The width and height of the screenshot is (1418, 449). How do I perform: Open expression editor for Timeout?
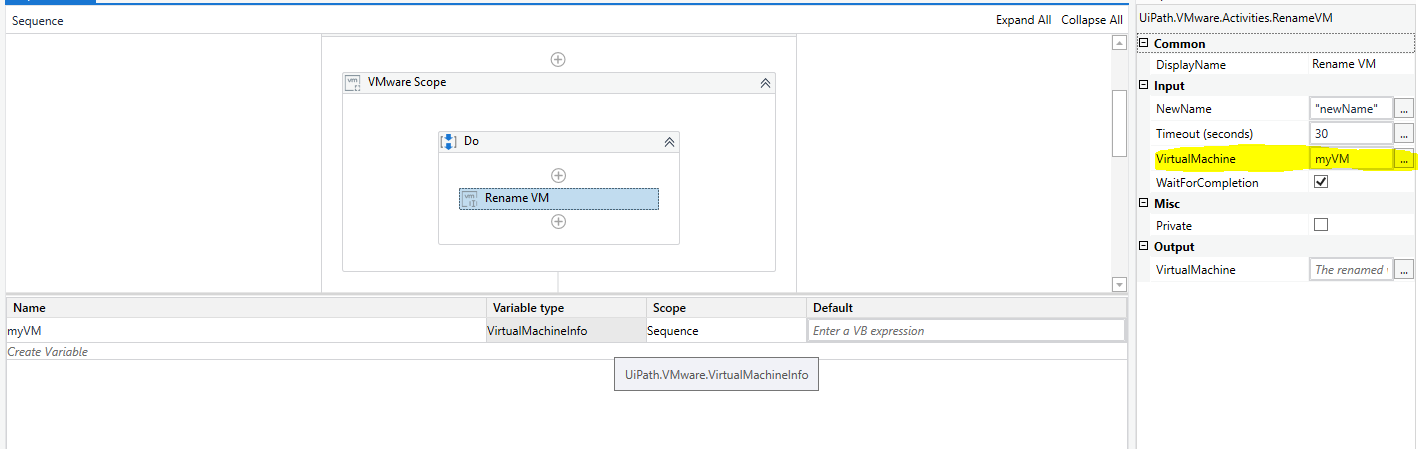coord(1404,133)
